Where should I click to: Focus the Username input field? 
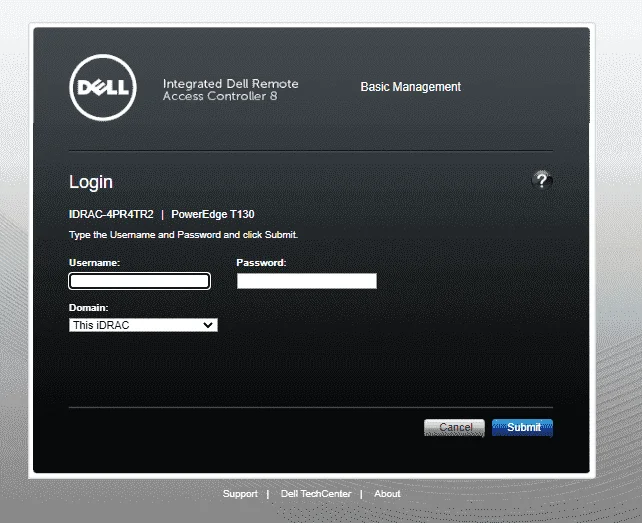(x=140, y=281)
